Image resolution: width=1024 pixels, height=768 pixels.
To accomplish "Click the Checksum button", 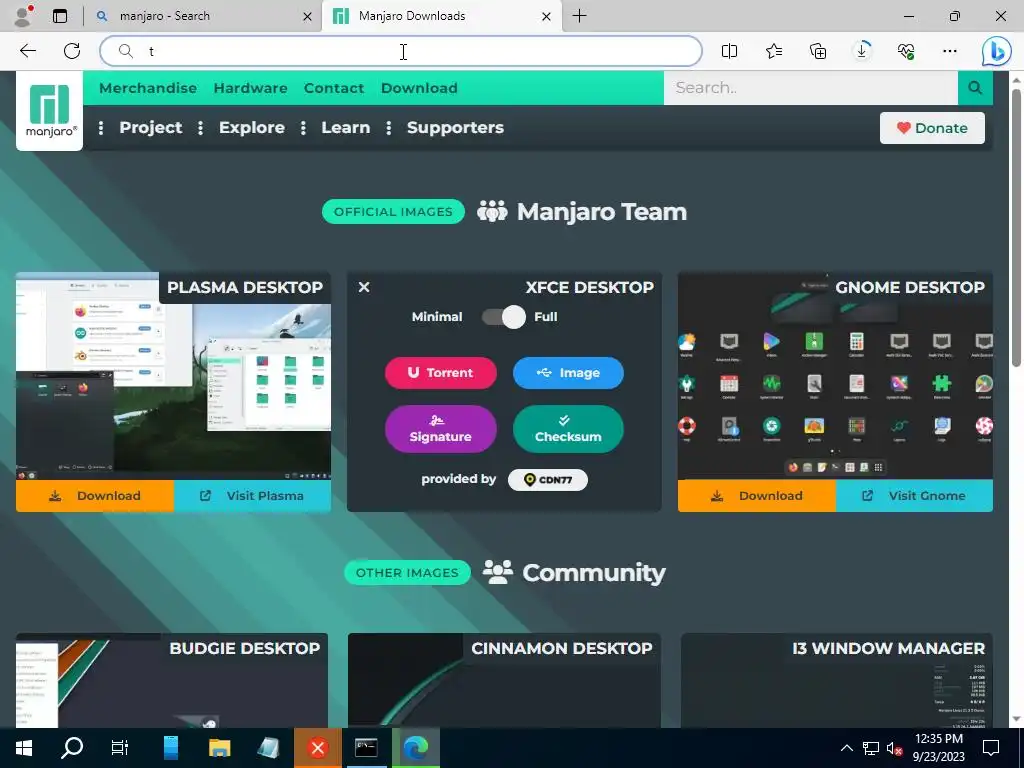I will pos(568,429).
